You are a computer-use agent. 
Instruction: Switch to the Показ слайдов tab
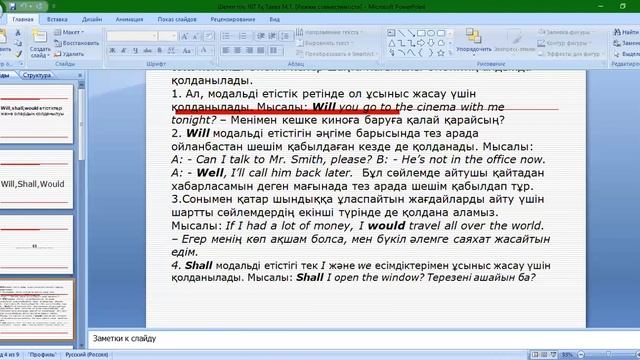(x=177, y=19)
